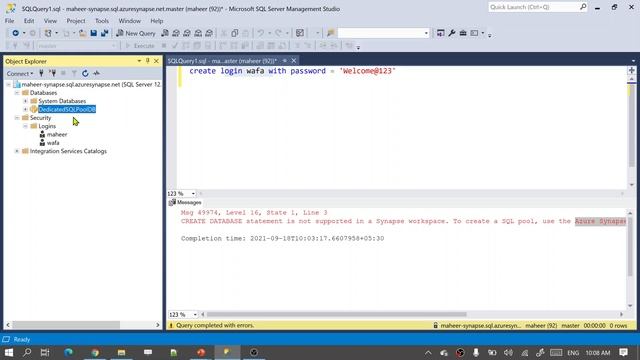The image size is (640, 360).
Task: Open the Messages pane 123 % zoom dropdown
Action: click(195, 315)
